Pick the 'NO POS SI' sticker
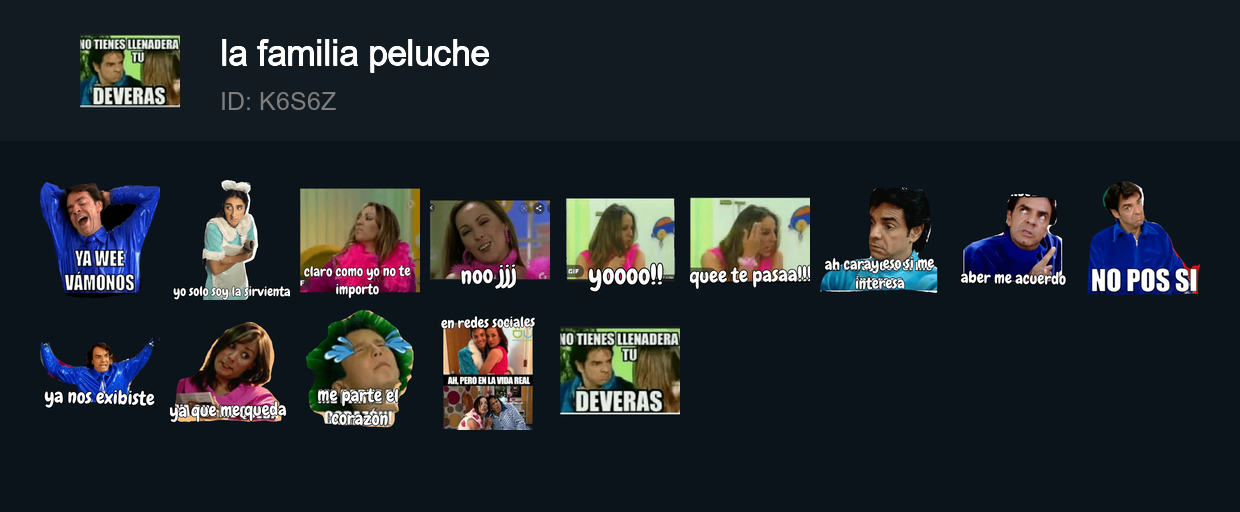 click(1142, 239)
